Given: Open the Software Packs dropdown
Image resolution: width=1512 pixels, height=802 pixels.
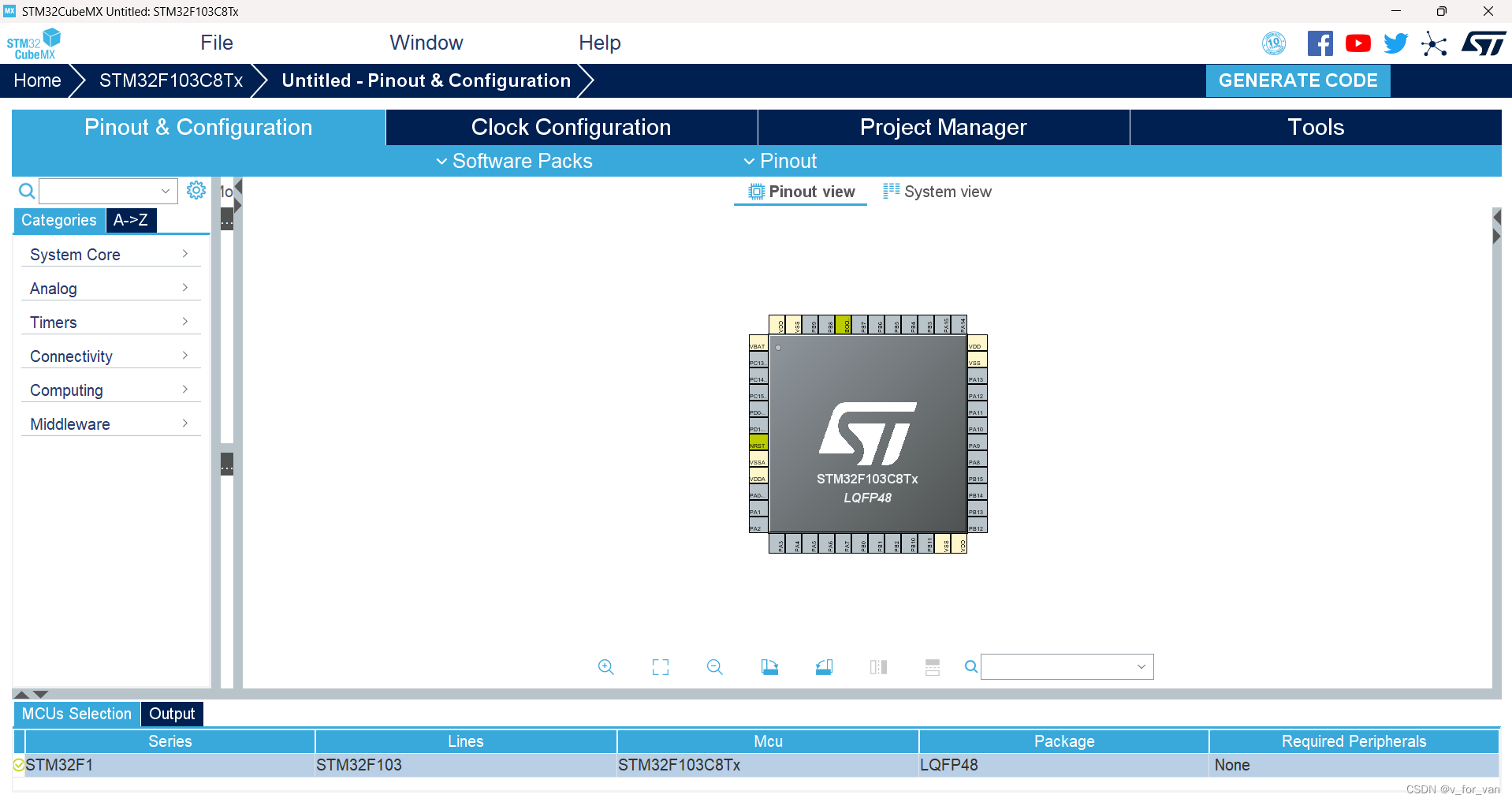Looking at the screenshot, I should (514, 161).
